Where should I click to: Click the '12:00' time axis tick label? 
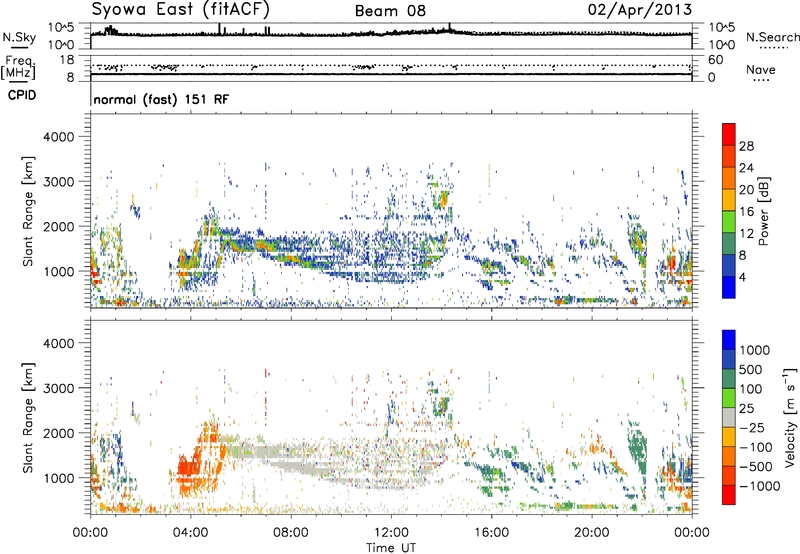[391, 533]
